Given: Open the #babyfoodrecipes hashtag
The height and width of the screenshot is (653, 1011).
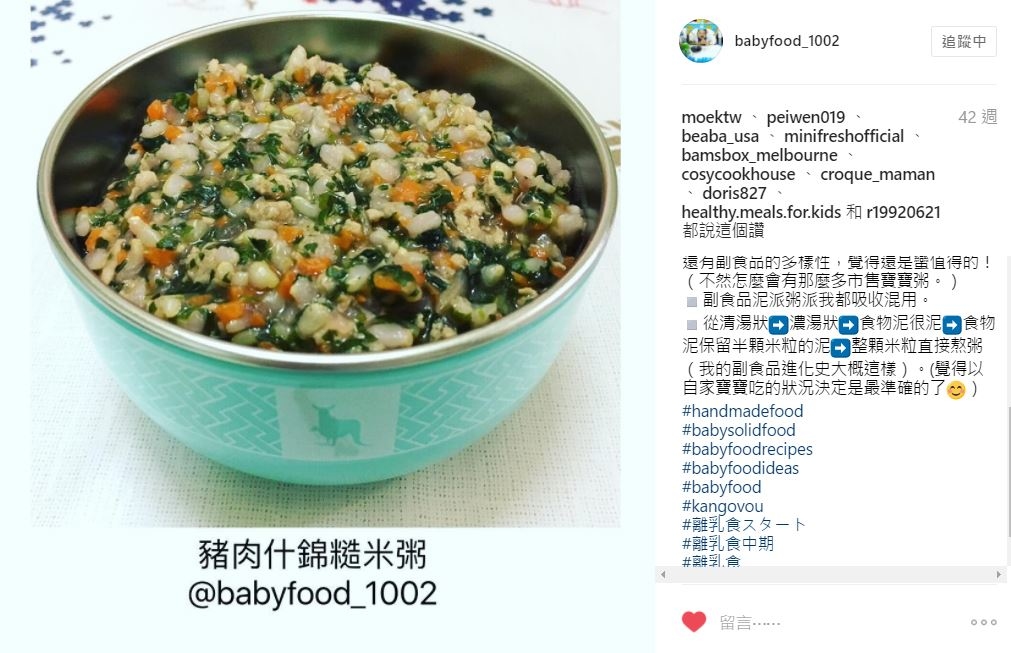Looking at the screenshot, I should pos(747,449).
